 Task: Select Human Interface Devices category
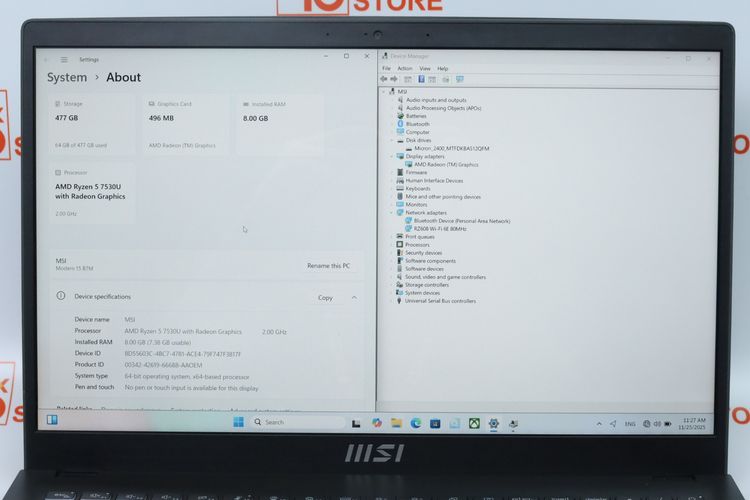point(434,180)
